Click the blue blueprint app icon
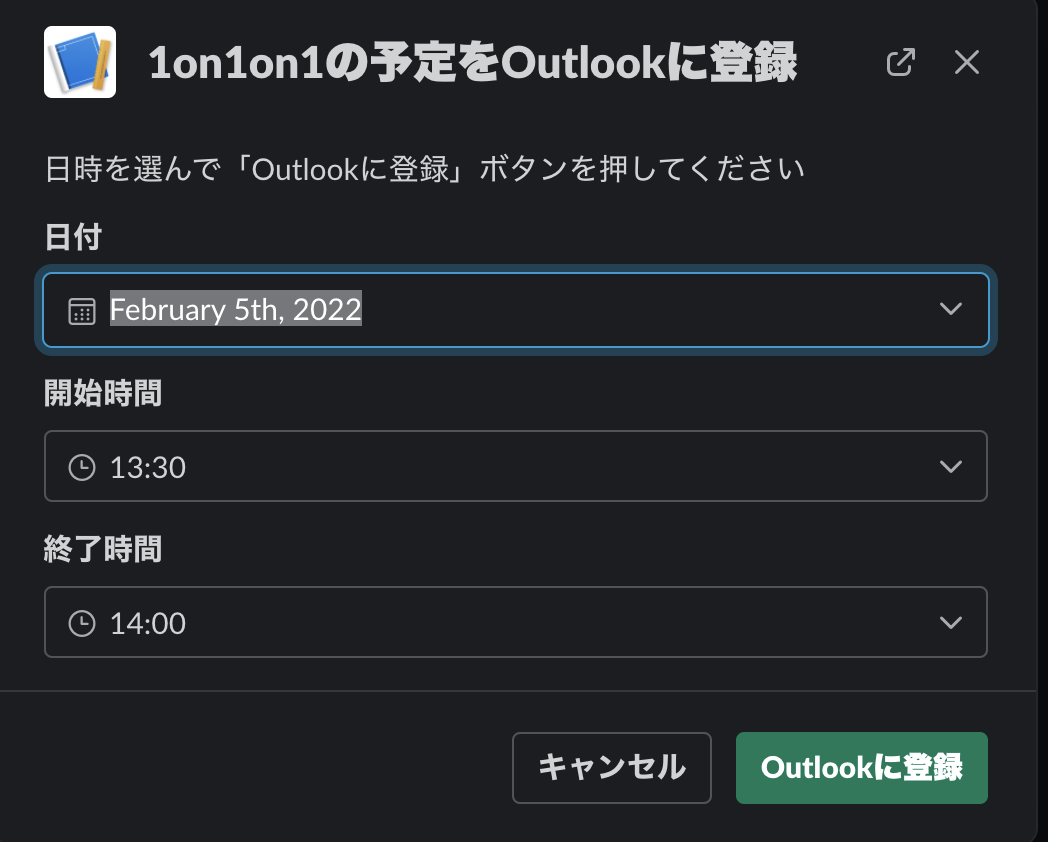This screenshot has width=1048, height=842. 80,62
